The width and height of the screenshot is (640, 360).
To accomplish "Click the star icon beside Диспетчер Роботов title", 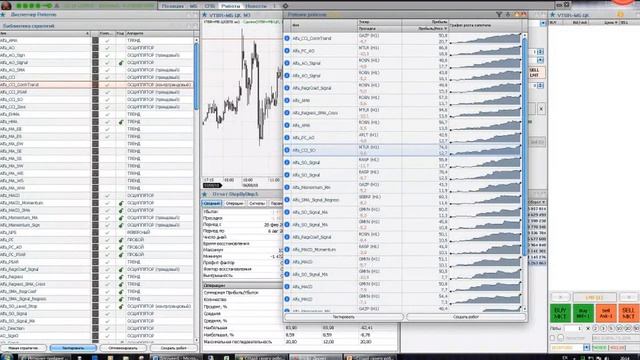I will click(x=3, y=15).
